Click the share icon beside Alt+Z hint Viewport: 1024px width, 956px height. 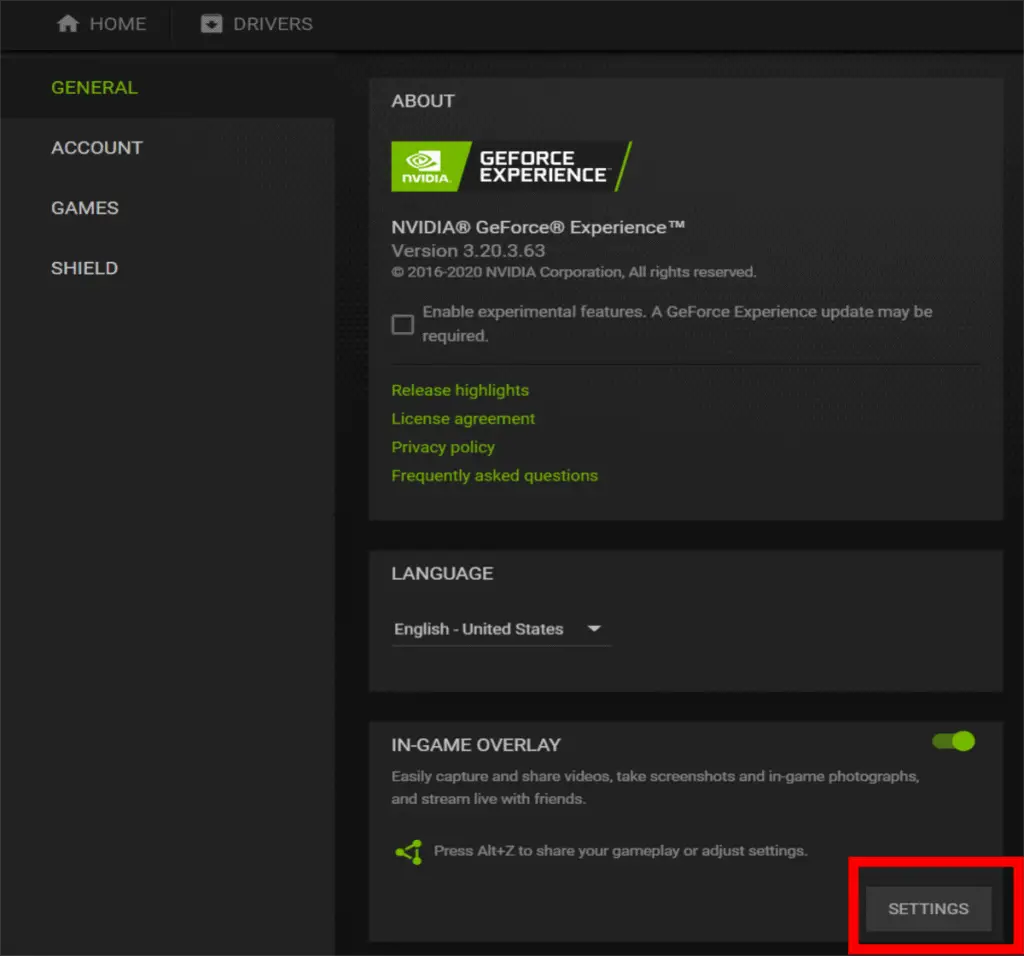[409, 852]
